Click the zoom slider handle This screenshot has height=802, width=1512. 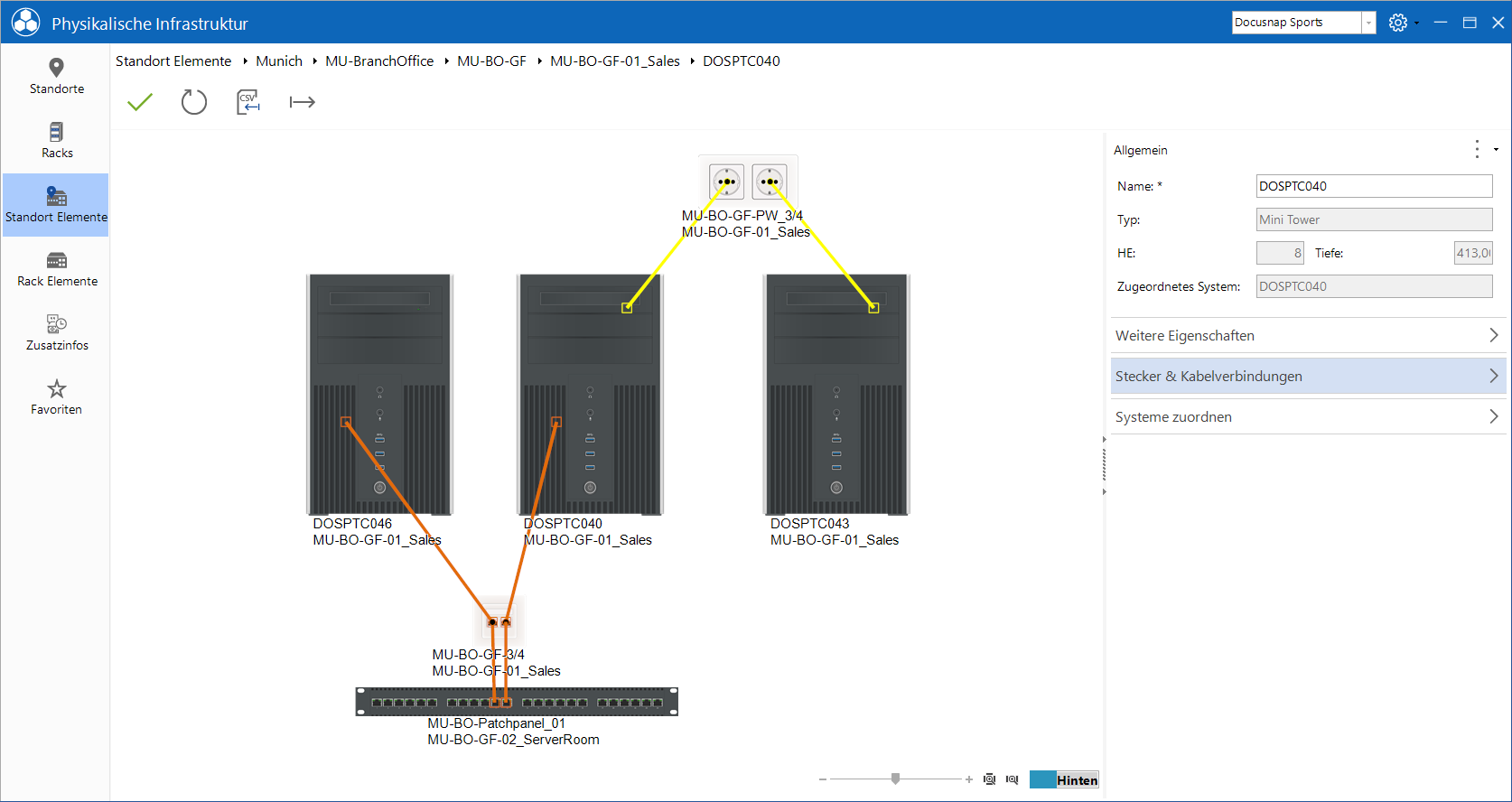(x=895, y=779)
